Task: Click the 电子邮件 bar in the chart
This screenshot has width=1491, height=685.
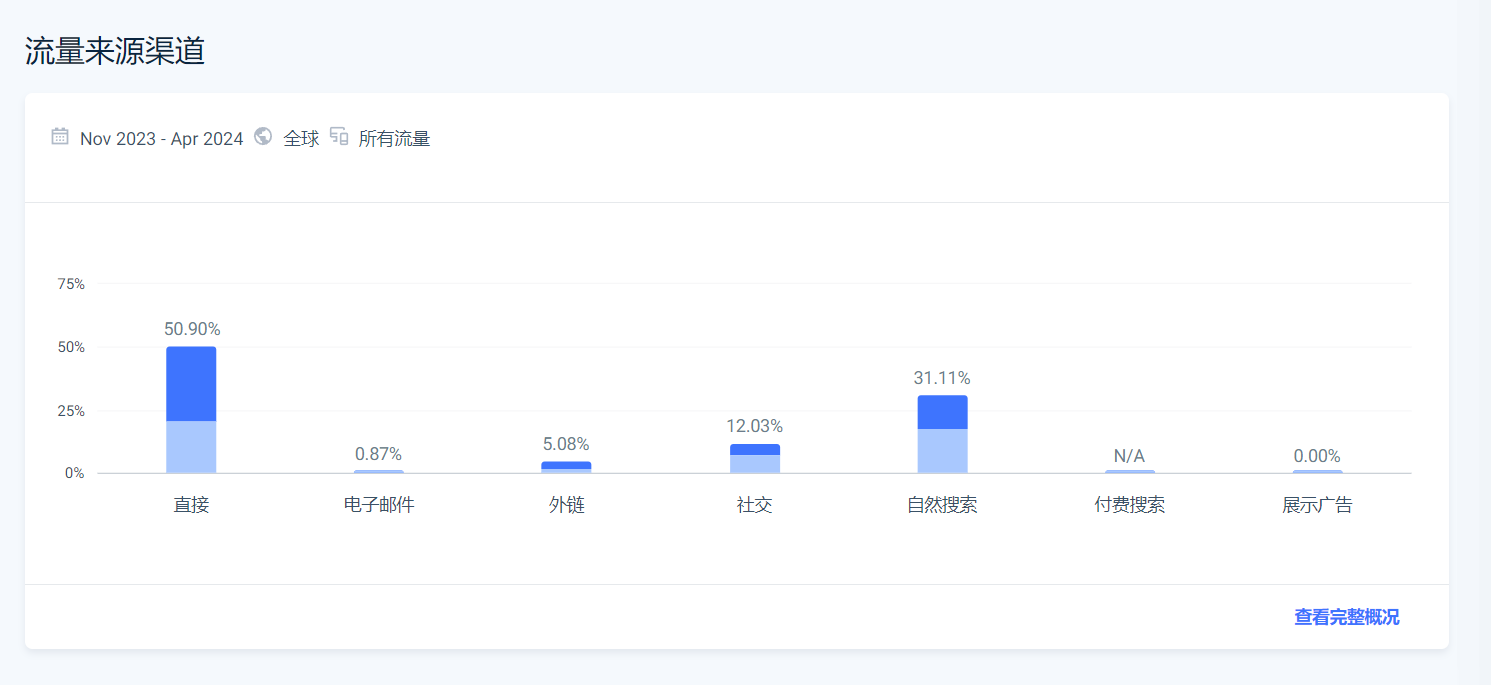Action: 379,471
